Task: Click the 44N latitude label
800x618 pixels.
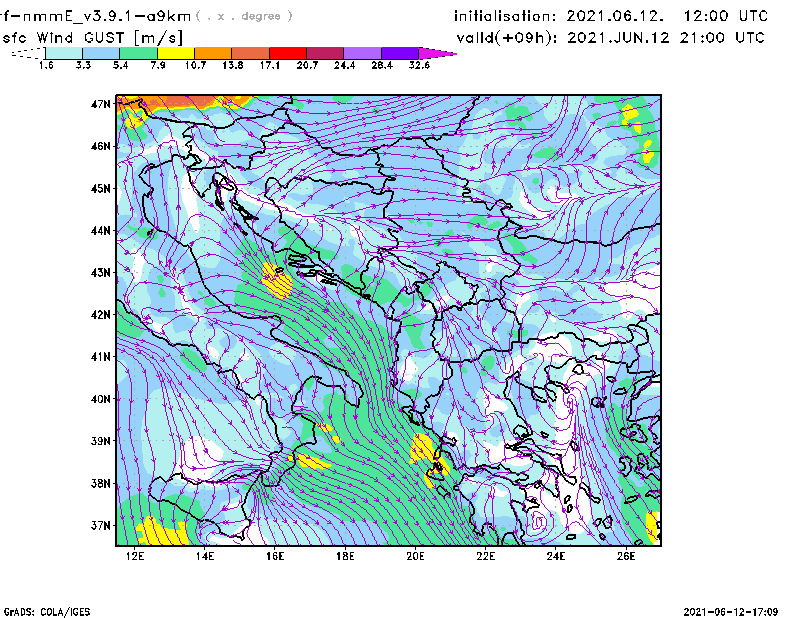Action: pyautogui.click(x=100, y=231)
